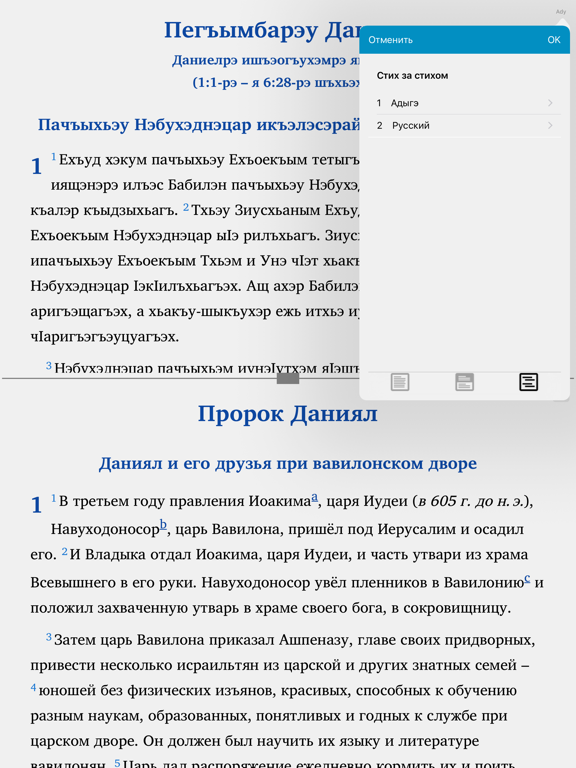
Task: Tap chapter number 1 in Adyghe pane
Action: 36,167
